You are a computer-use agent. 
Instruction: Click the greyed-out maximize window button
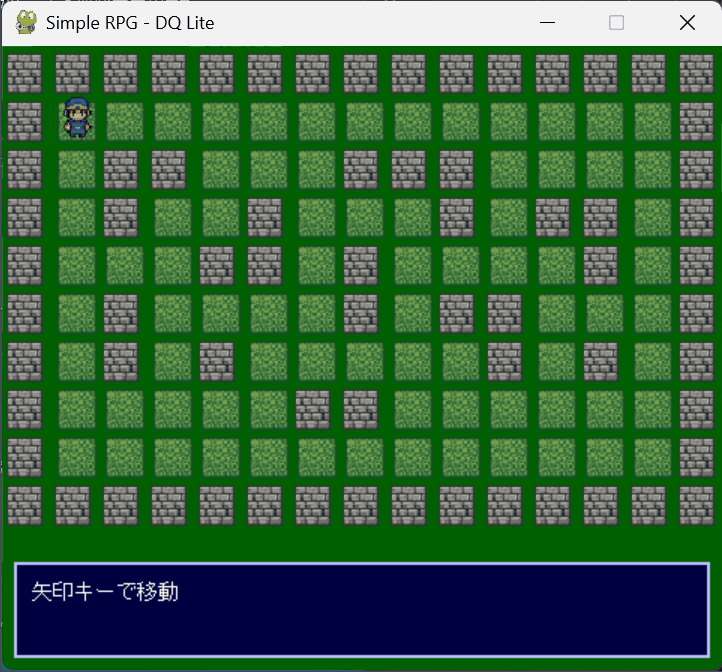tap(617, 23)
